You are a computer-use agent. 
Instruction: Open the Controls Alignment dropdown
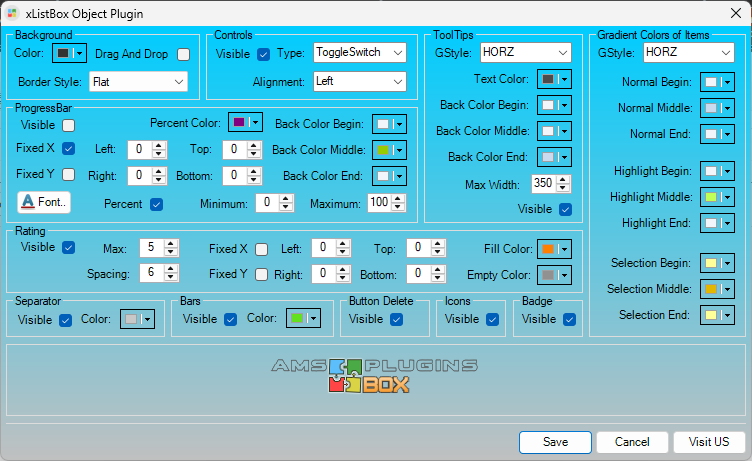(359, 81)
